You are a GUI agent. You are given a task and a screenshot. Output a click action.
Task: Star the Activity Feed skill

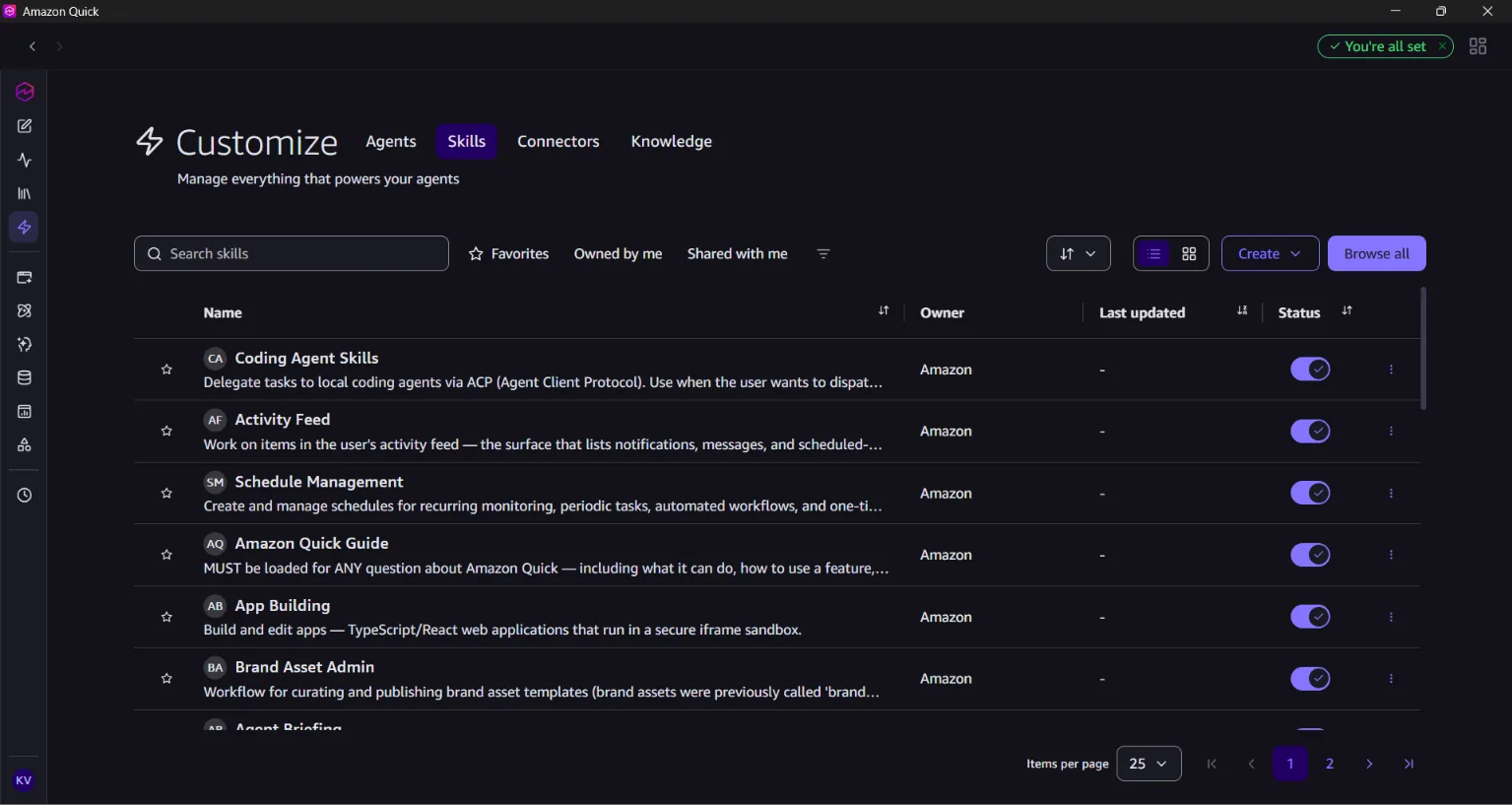[166, 432]
